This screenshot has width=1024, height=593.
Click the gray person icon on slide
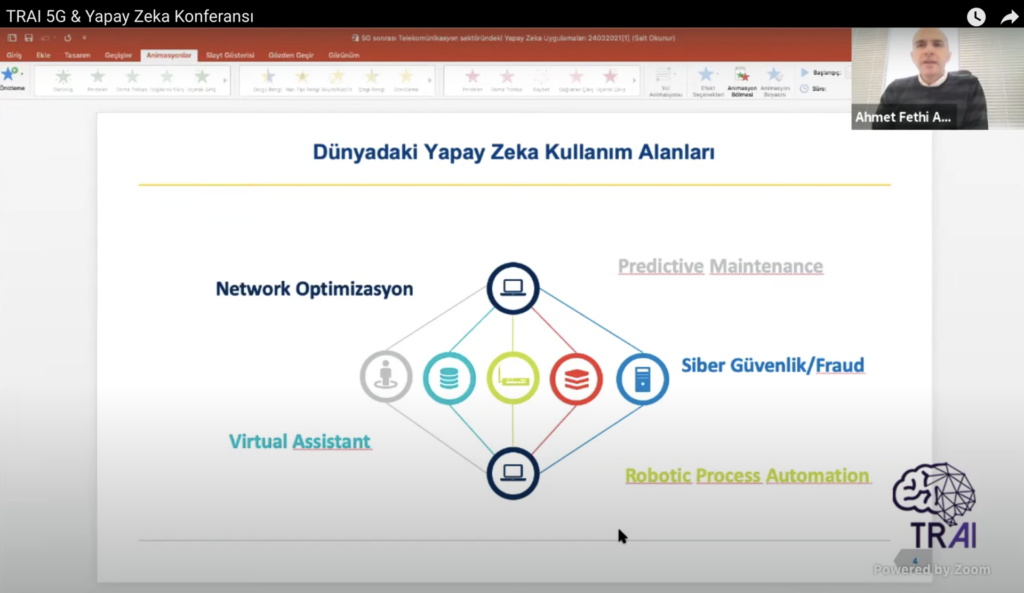(386, 378)
